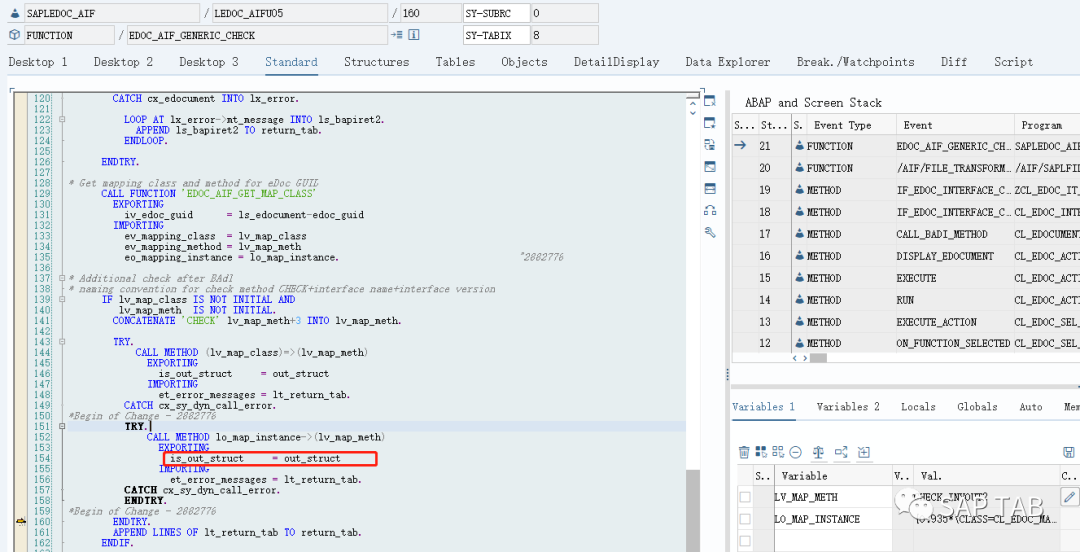This screenshot has width=1080, height=552.
Task: Open the Tables tab
Action: [455, 62]
